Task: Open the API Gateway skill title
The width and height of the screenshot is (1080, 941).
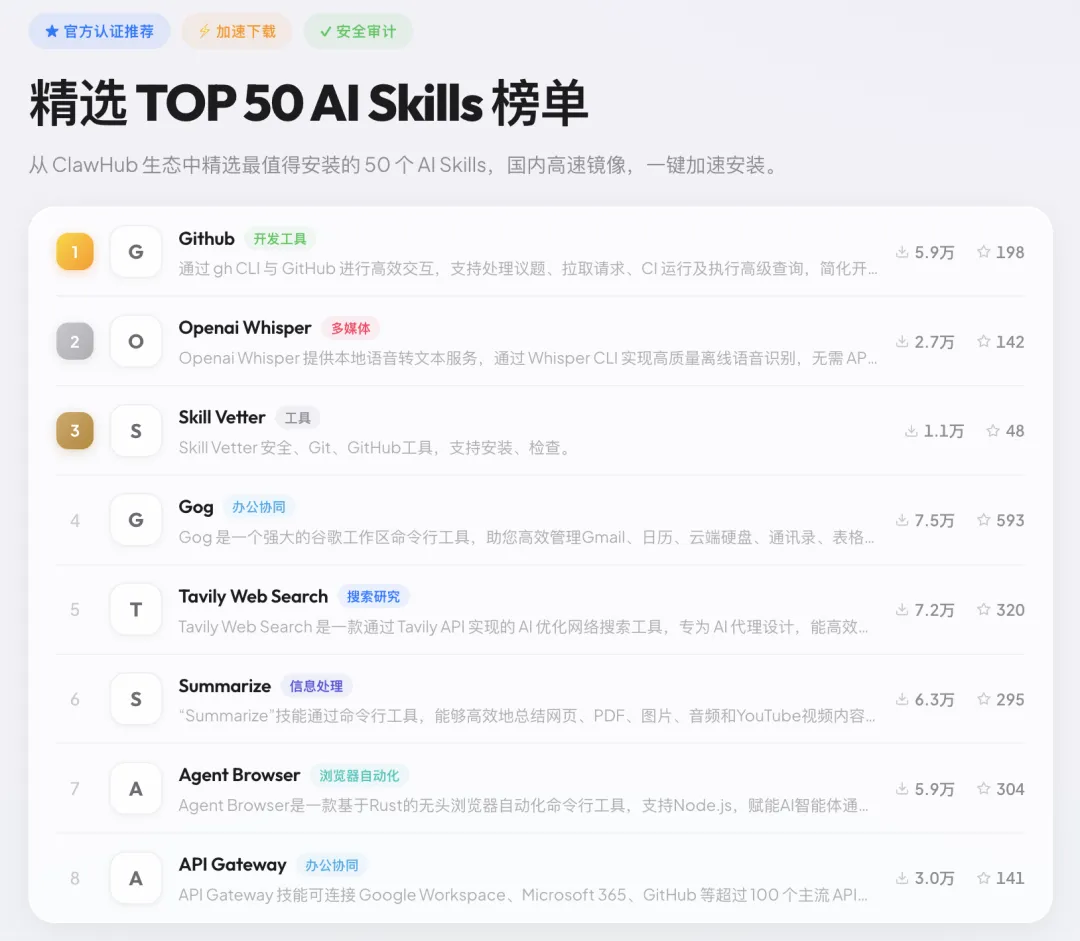Action: coord(232,865)
